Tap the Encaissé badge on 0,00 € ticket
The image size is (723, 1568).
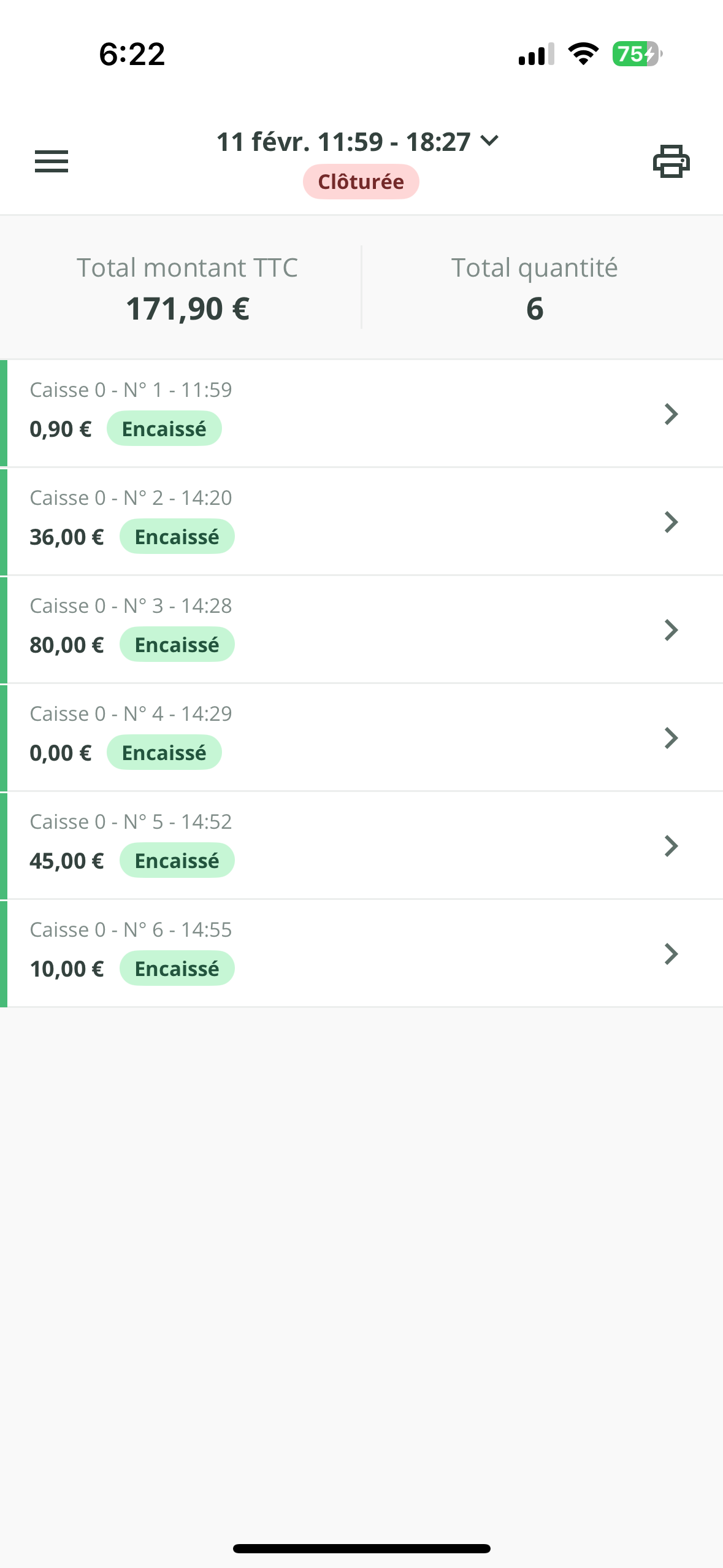(x=164, y=753)
